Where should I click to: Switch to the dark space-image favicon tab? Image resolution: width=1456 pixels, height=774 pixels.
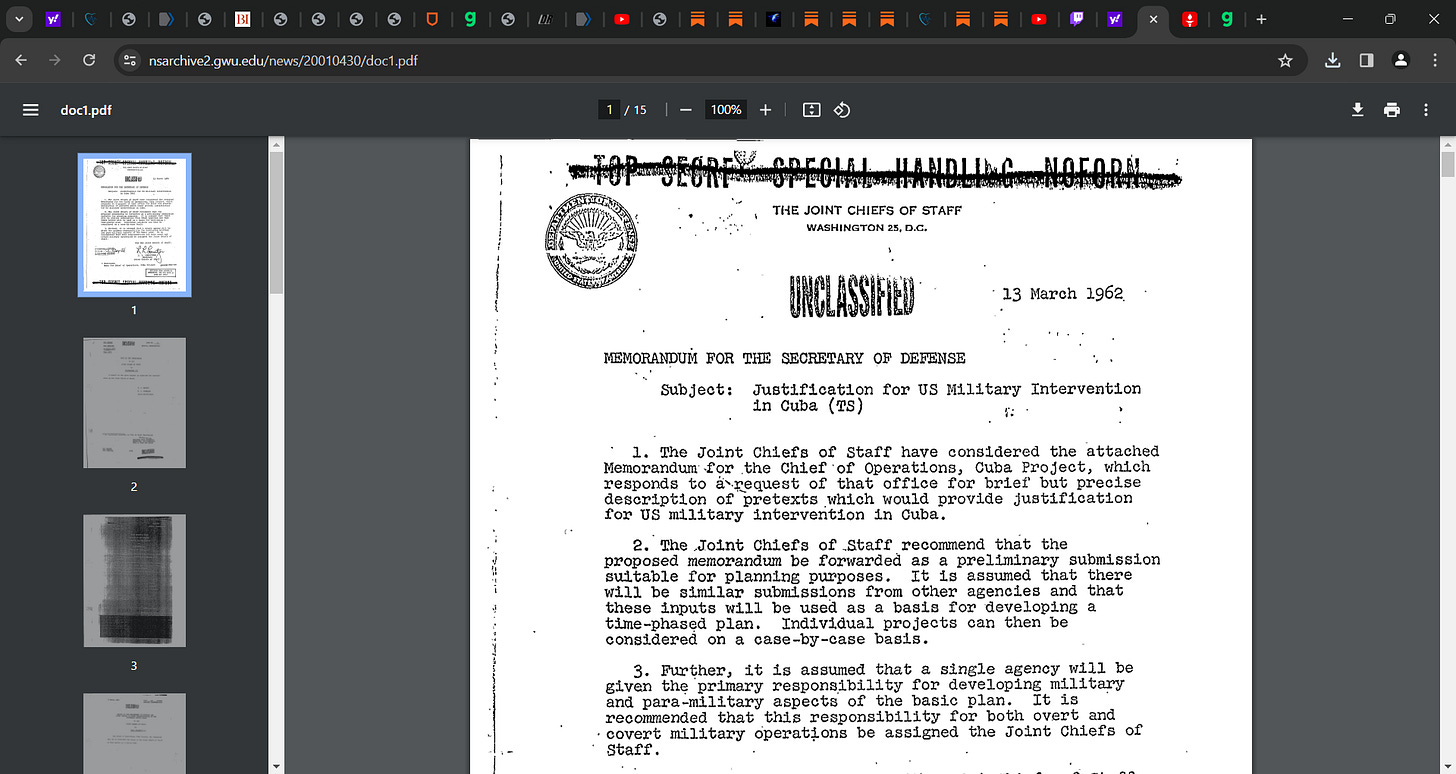(774, 19)
